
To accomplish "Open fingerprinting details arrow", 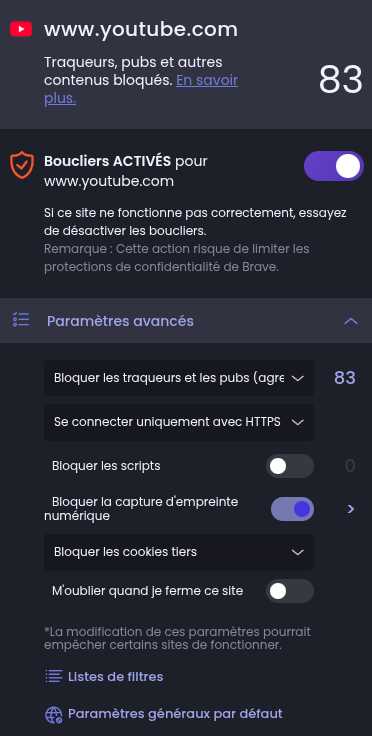I will coord(350,509).
